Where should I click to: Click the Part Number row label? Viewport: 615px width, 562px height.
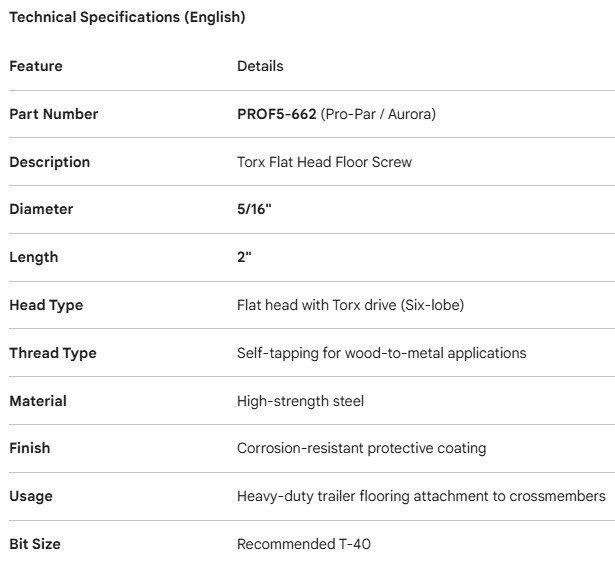[x=54, y=114]
